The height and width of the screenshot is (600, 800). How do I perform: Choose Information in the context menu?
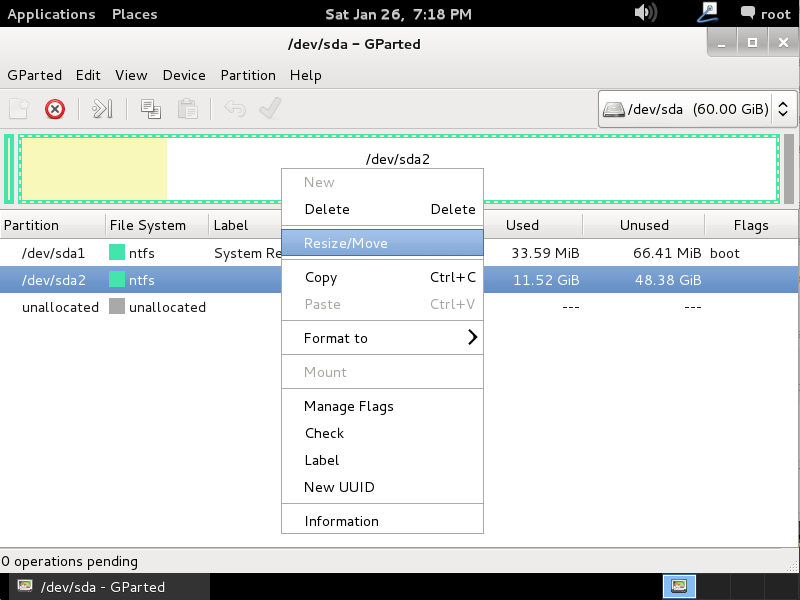pyautogui.click(x=382, y=521)
